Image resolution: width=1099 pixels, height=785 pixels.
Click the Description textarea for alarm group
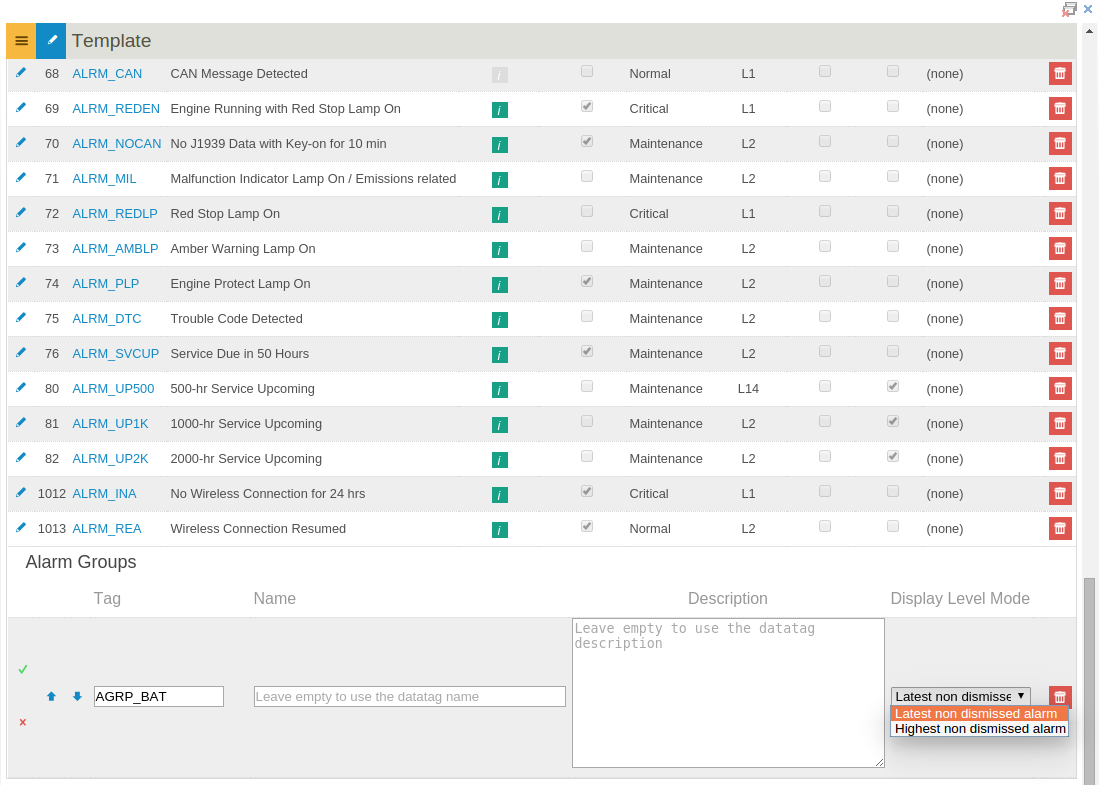click(x=728, y=692)
